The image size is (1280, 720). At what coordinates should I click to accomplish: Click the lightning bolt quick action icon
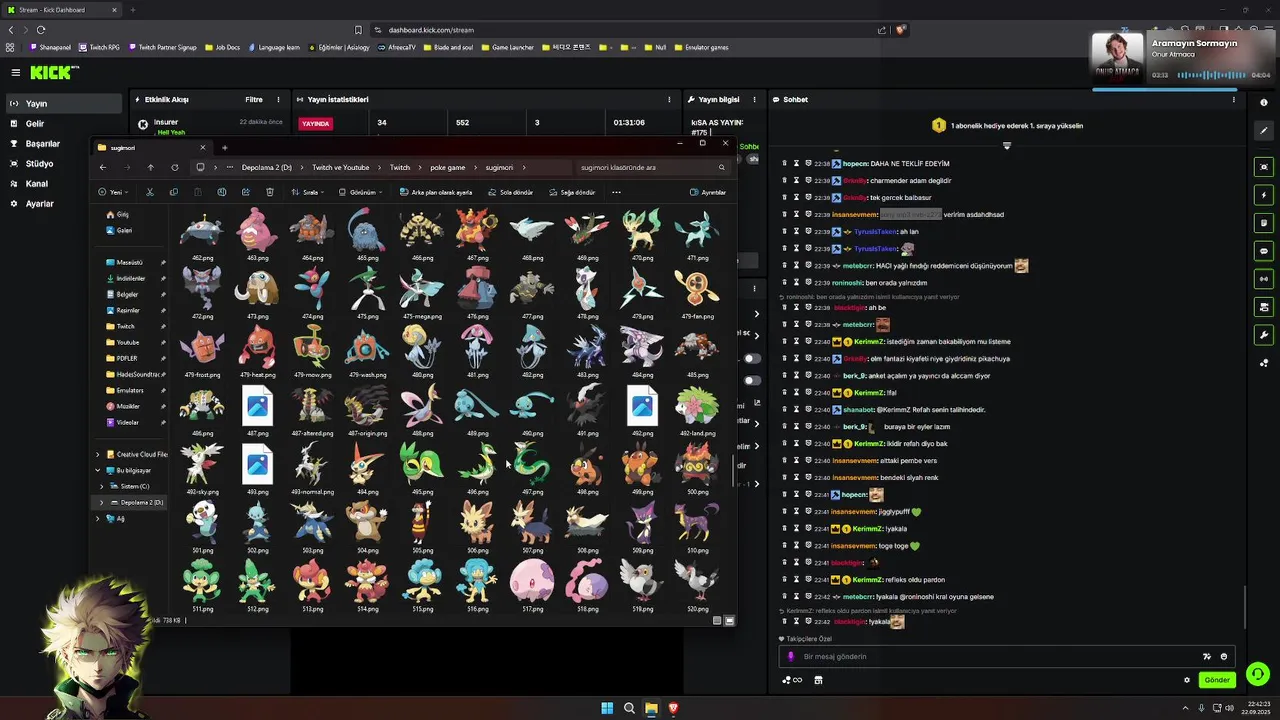[1264, 195]
